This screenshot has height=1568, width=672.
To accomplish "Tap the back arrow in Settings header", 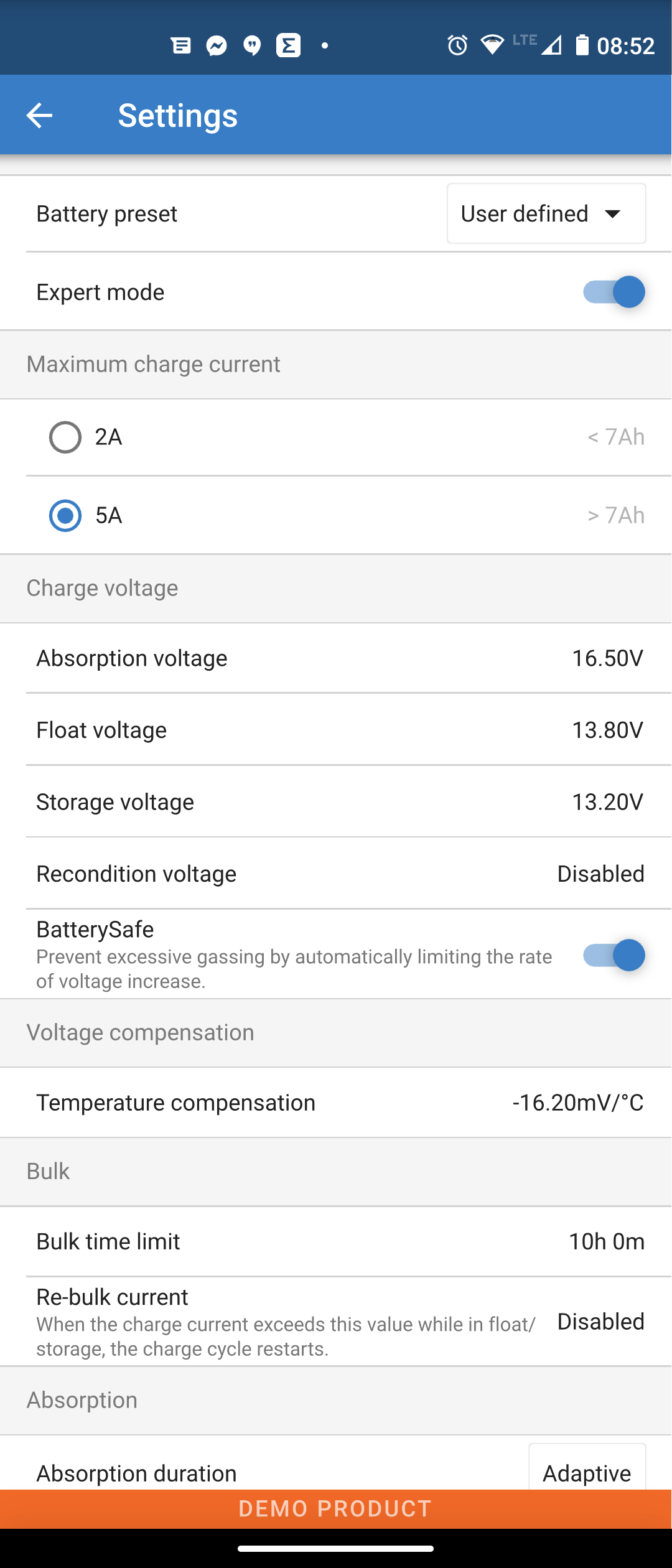I will pyautogui.click(x=39, y=115).
